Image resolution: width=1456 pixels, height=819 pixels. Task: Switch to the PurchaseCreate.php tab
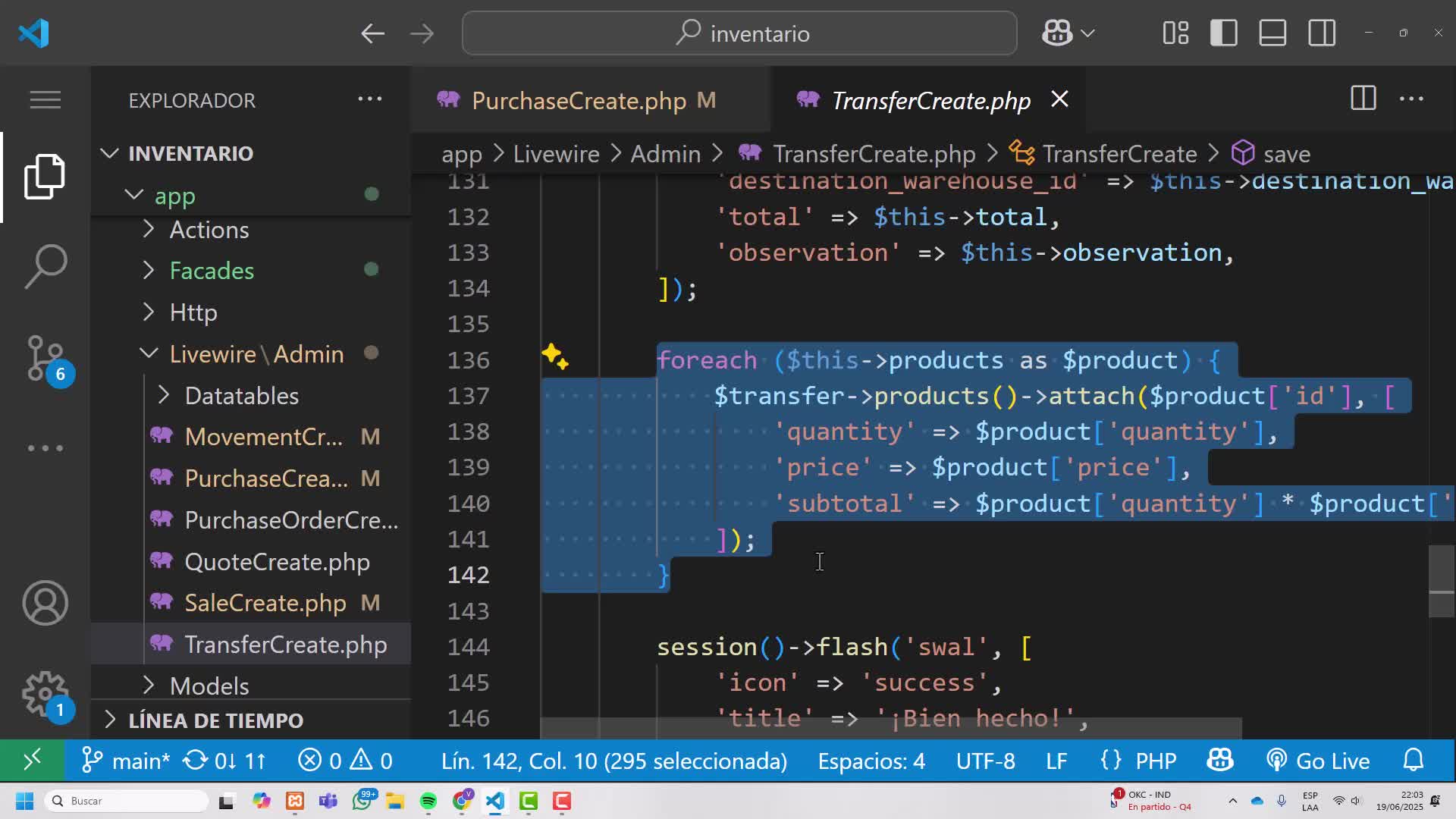click(x=590, y=100)
